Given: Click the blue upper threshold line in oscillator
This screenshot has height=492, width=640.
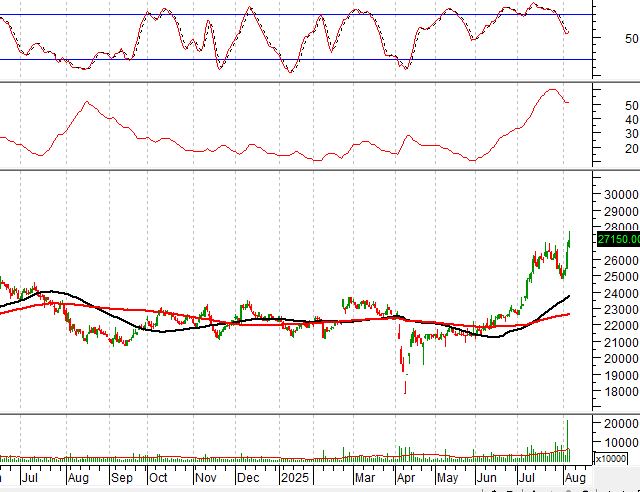Looking at the screenshot, I should 300,15.
